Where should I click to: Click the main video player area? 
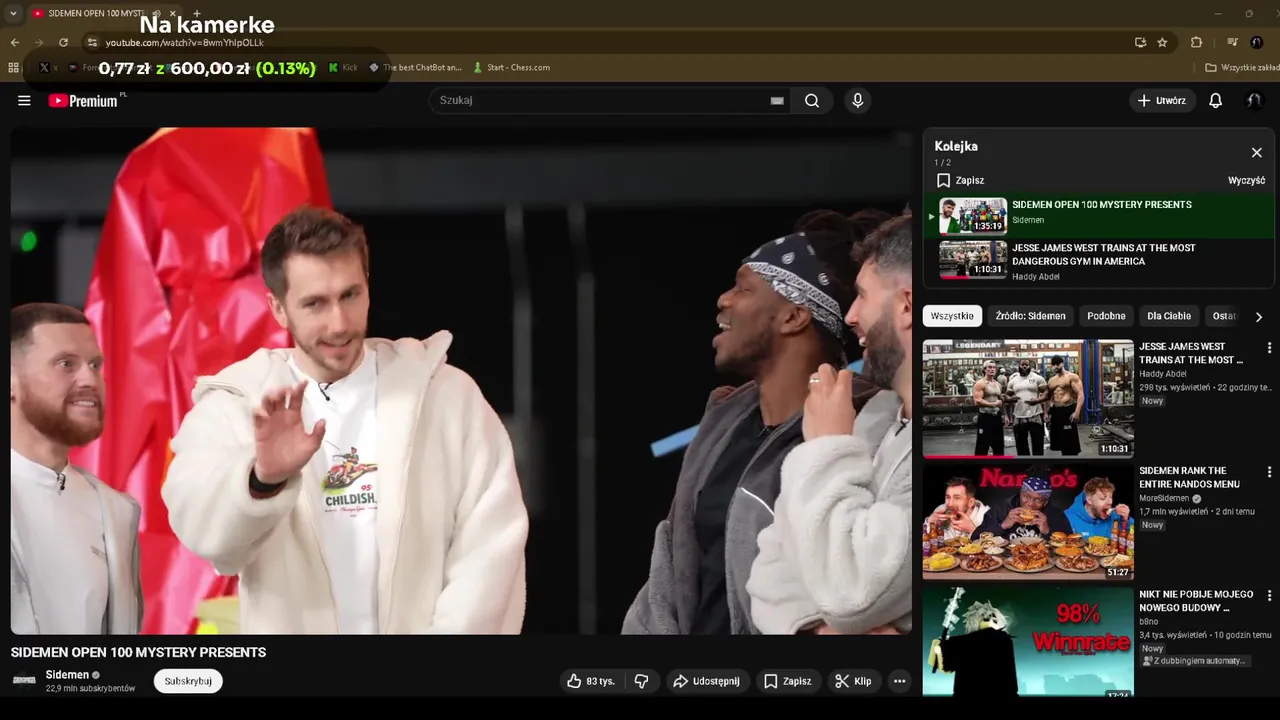pos(461,380)
